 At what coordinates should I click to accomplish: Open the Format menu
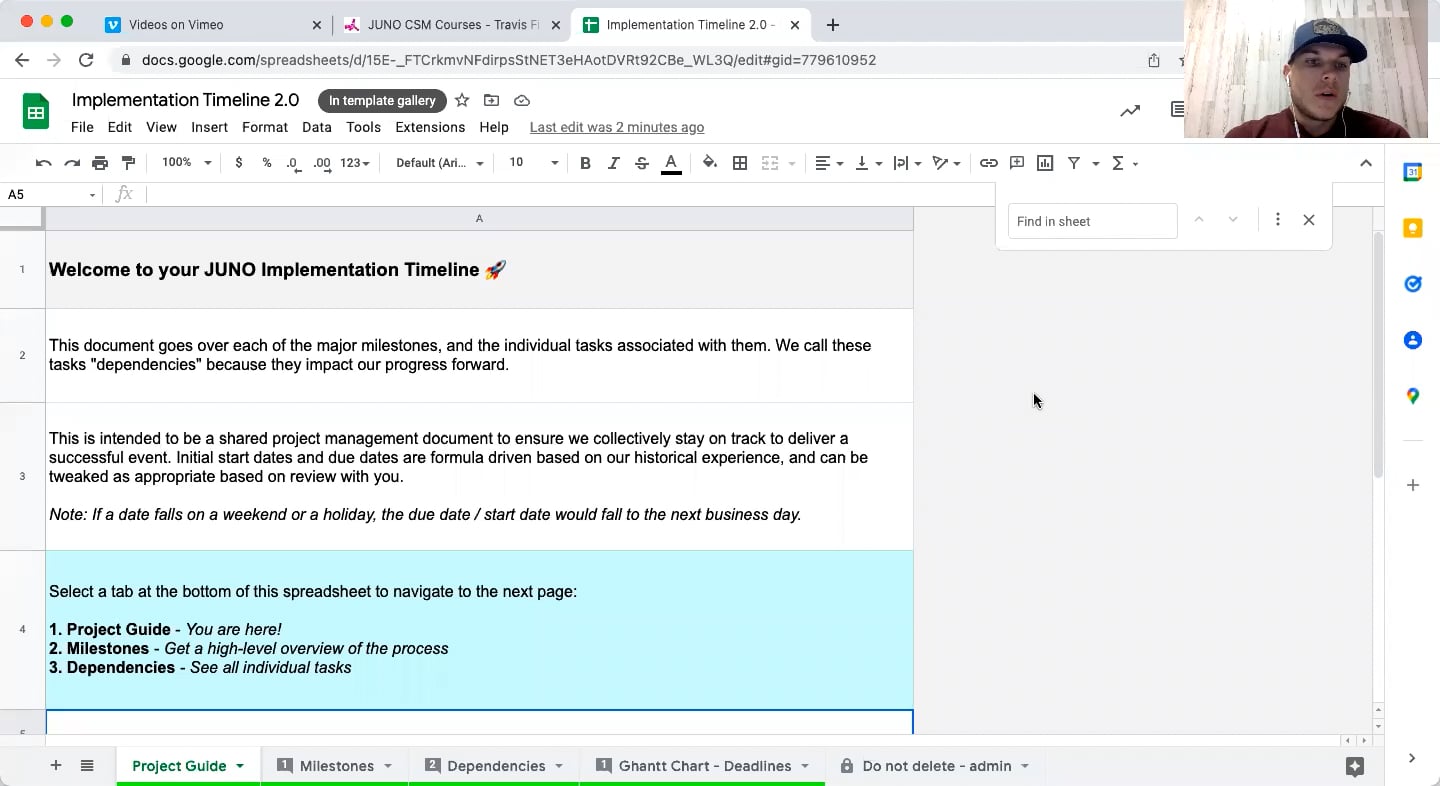(x=265, y=127)
